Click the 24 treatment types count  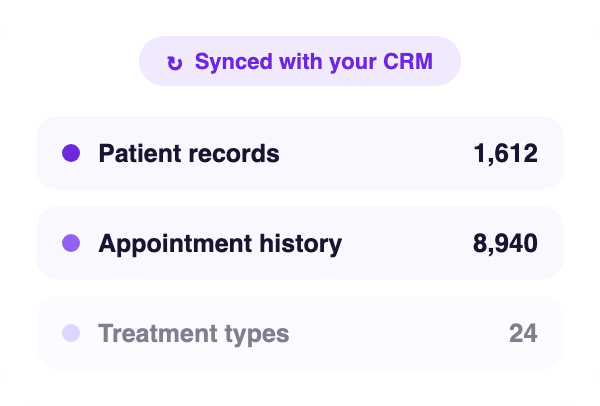pyautogui.click(x=523, y=333)
